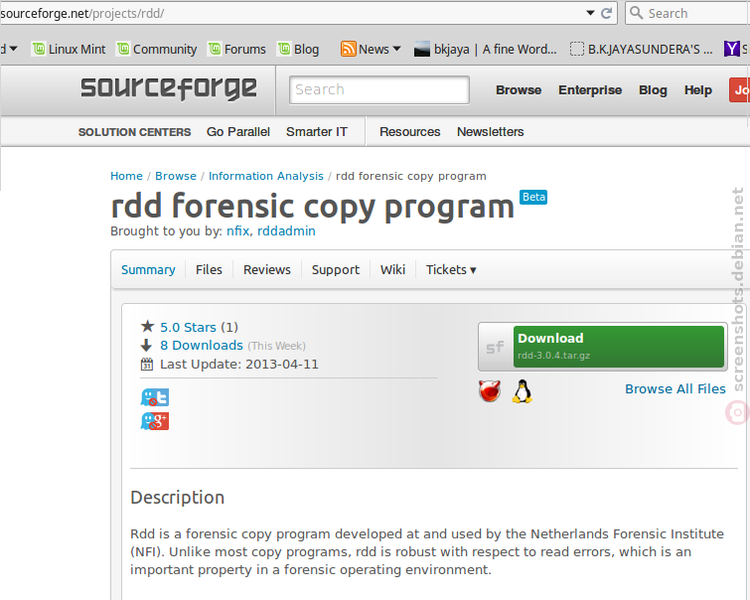Click the download arrow icon beside 8 Downloads
This screenshot has height=600, width=750.
pyautogui.click(x=146, y=345)
